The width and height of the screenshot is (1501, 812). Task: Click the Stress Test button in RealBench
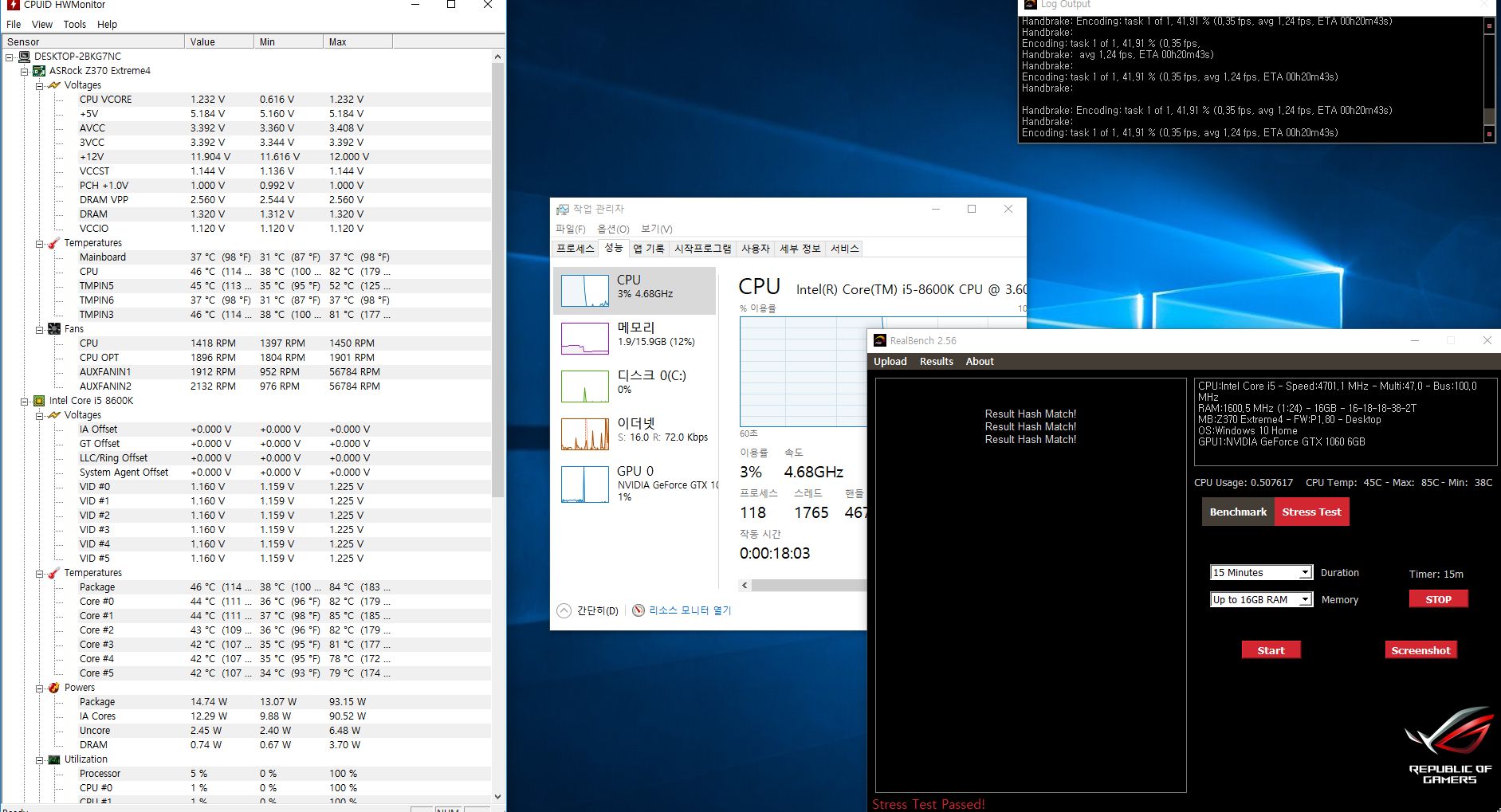click(1311, 512)
